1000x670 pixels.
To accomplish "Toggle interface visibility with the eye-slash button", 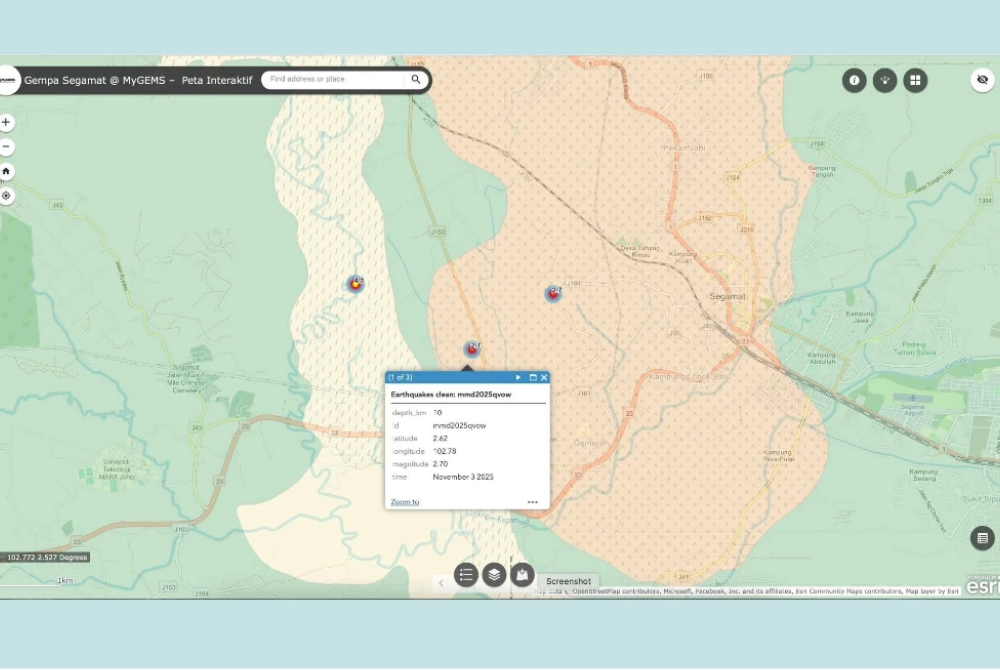I will pyautogui.click(x=983, y=80).
